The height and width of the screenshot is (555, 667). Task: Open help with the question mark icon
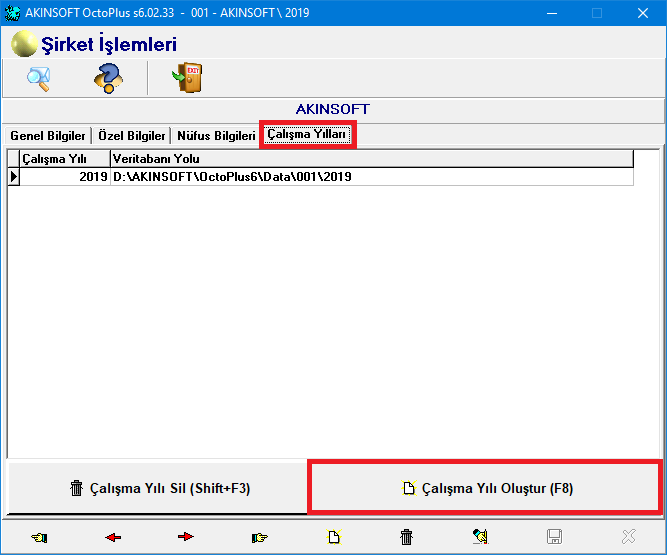(108, 78)
